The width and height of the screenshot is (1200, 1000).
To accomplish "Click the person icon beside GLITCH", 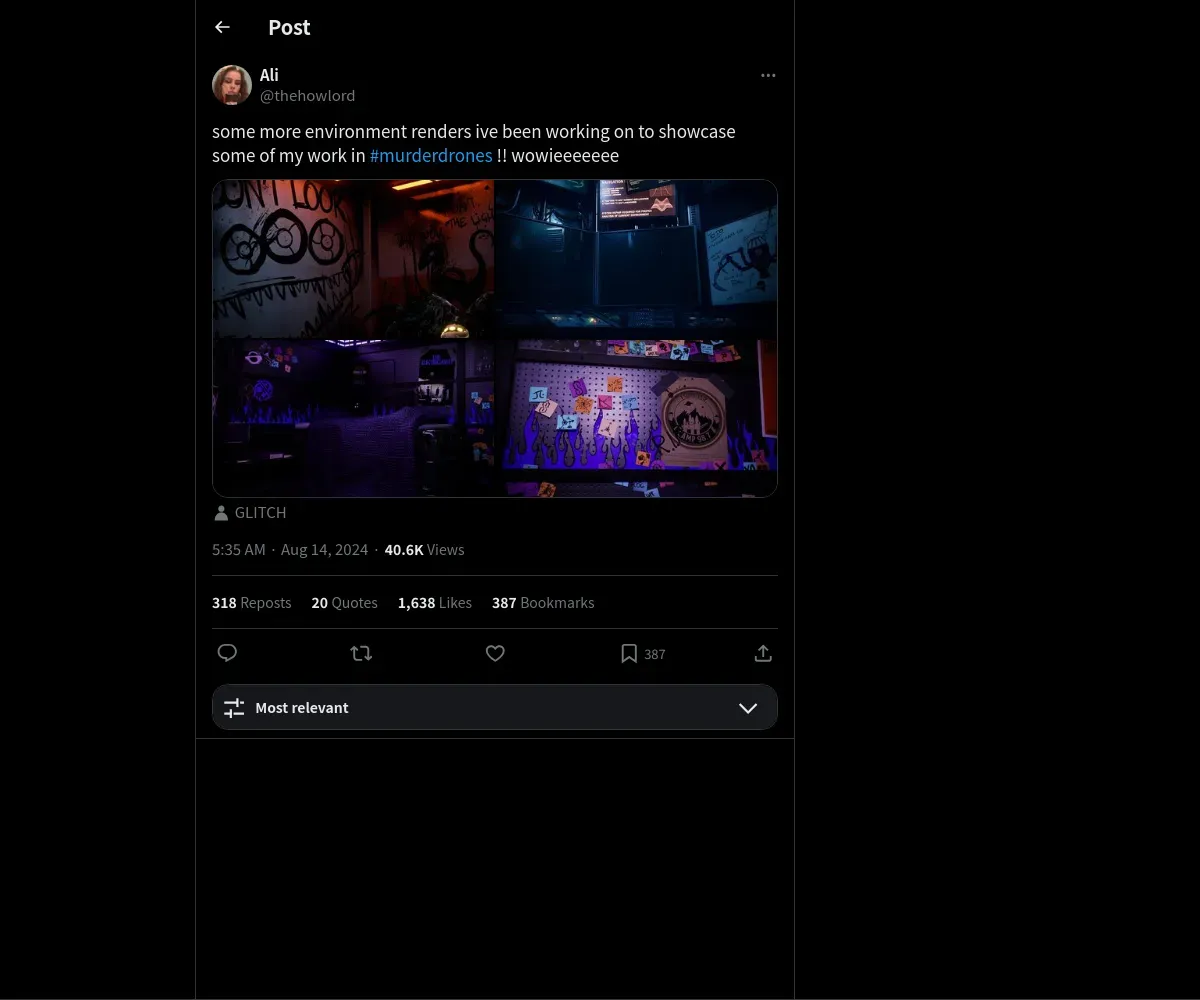I will point(221,513).
